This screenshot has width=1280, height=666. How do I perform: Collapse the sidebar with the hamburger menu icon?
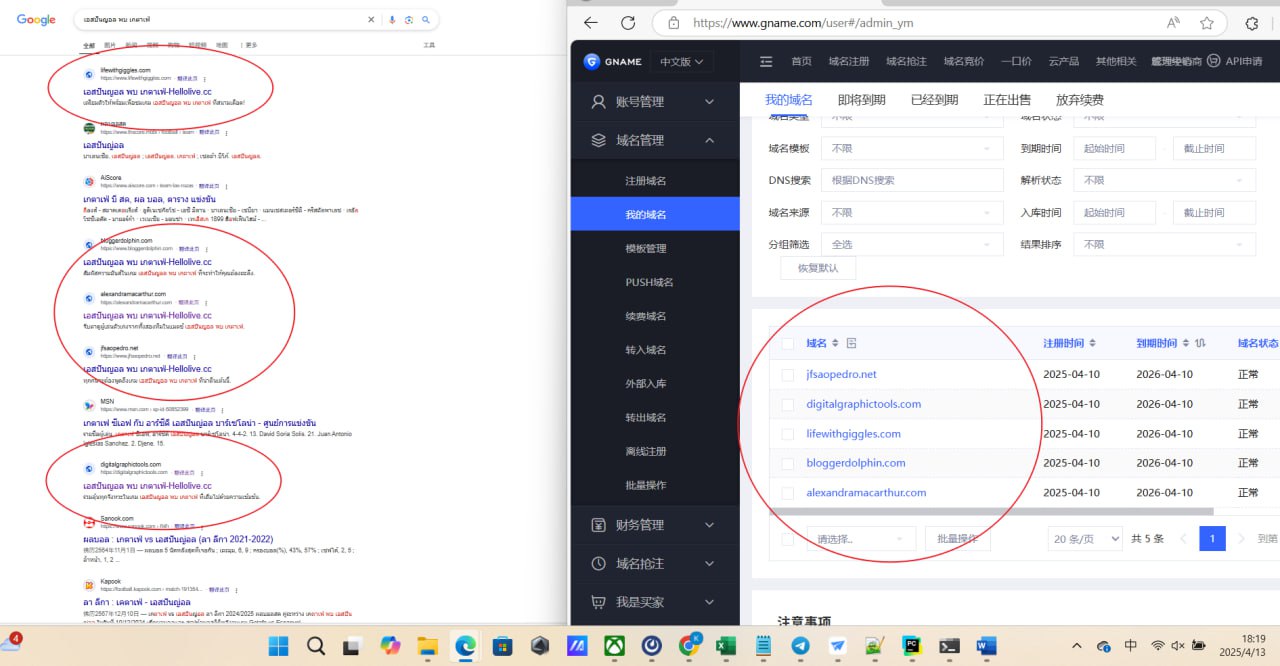coord(767,61)
